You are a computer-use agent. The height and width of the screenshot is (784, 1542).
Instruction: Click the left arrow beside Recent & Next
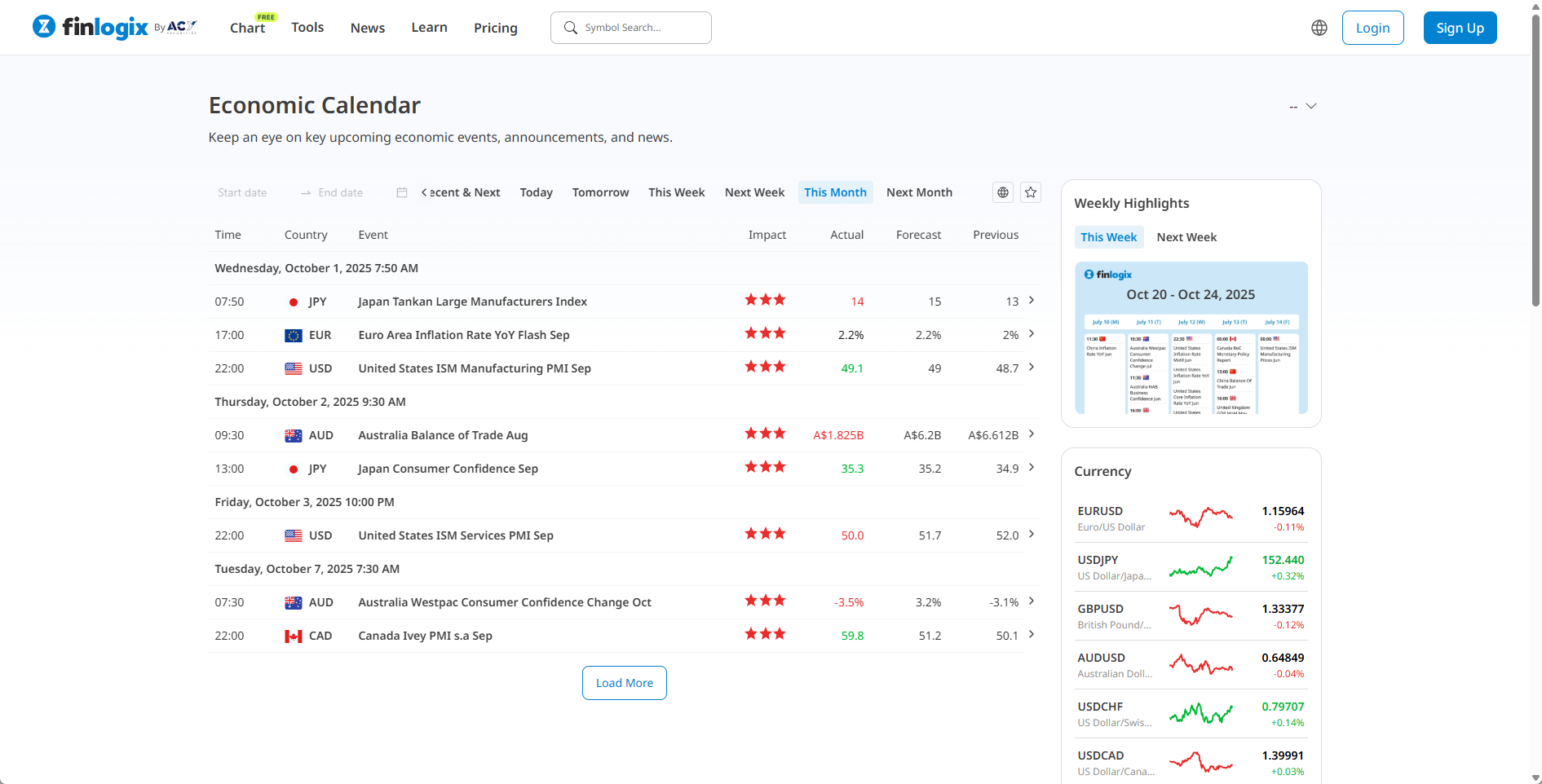(x=424, y=192)
